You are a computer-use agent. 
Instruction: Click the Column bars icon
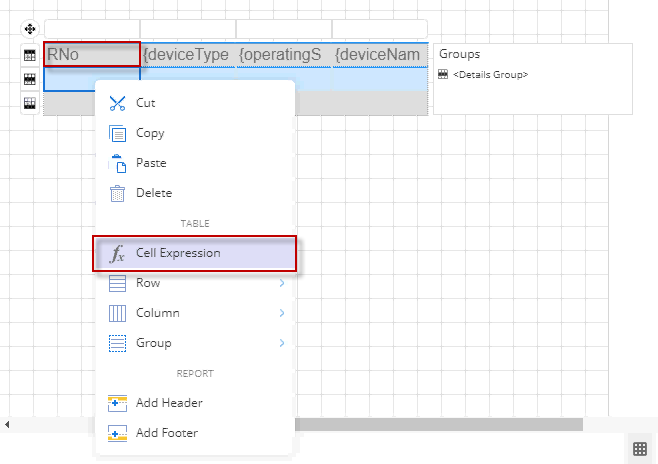tap(117, 313)
